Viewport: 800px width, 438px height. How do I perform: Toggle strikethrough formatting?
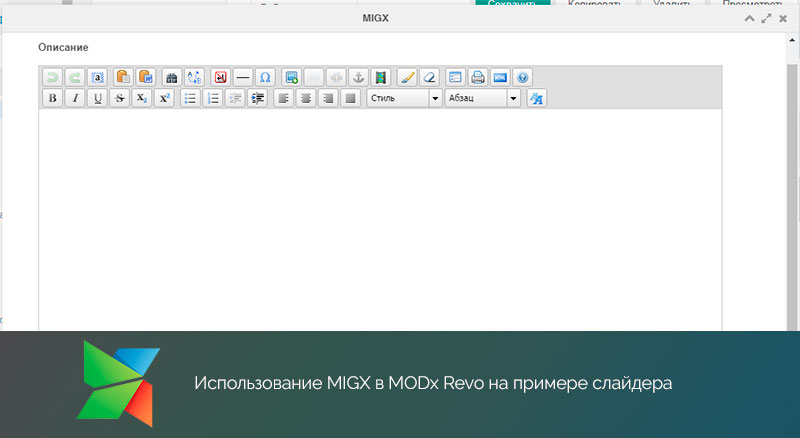point(119,98)
